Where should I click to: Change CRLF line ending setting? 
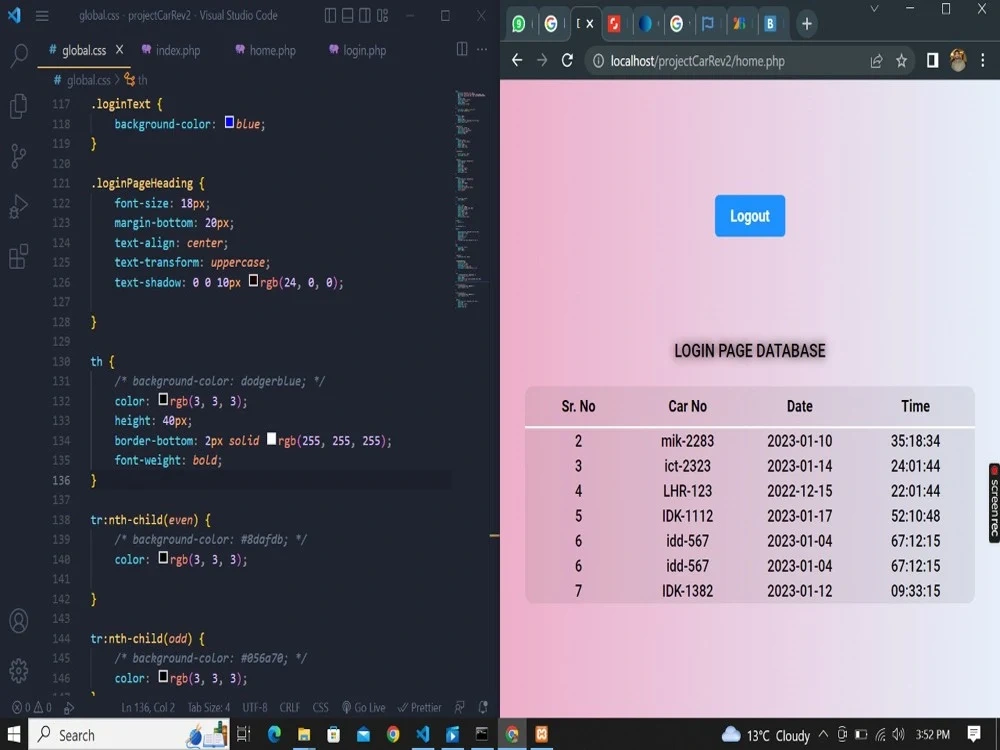pyautogui.click(x=290, y=707)
